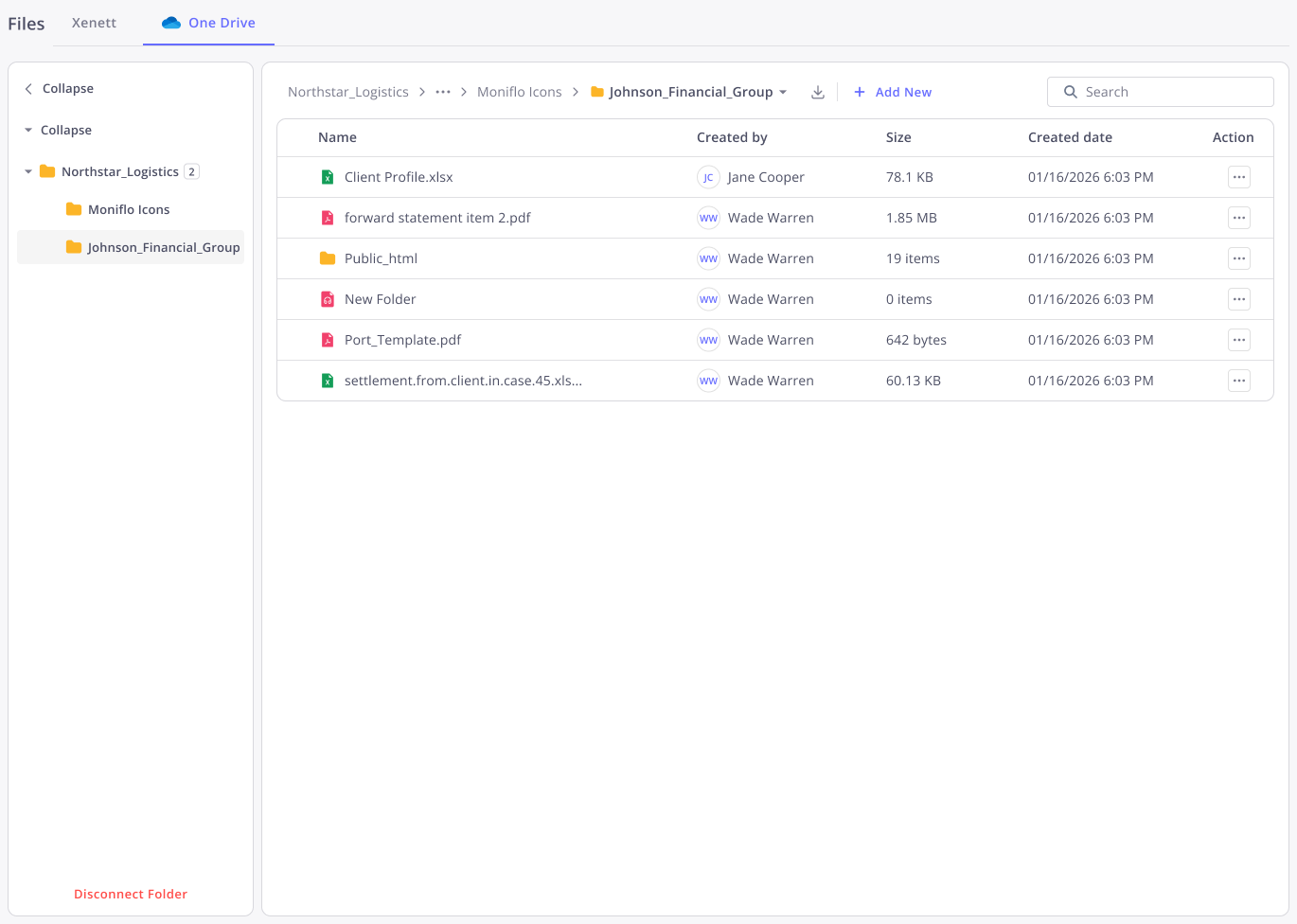Click the WW avatar in the Public_html row
The height and width of the screenshot is (924, 1297).
click(x=708, y=258)
